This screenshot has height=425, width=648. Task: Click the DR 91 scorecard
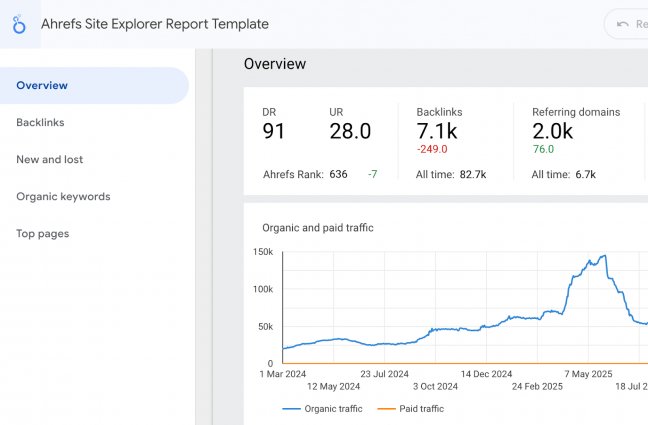pyautogui.click(x=274, y=131)
